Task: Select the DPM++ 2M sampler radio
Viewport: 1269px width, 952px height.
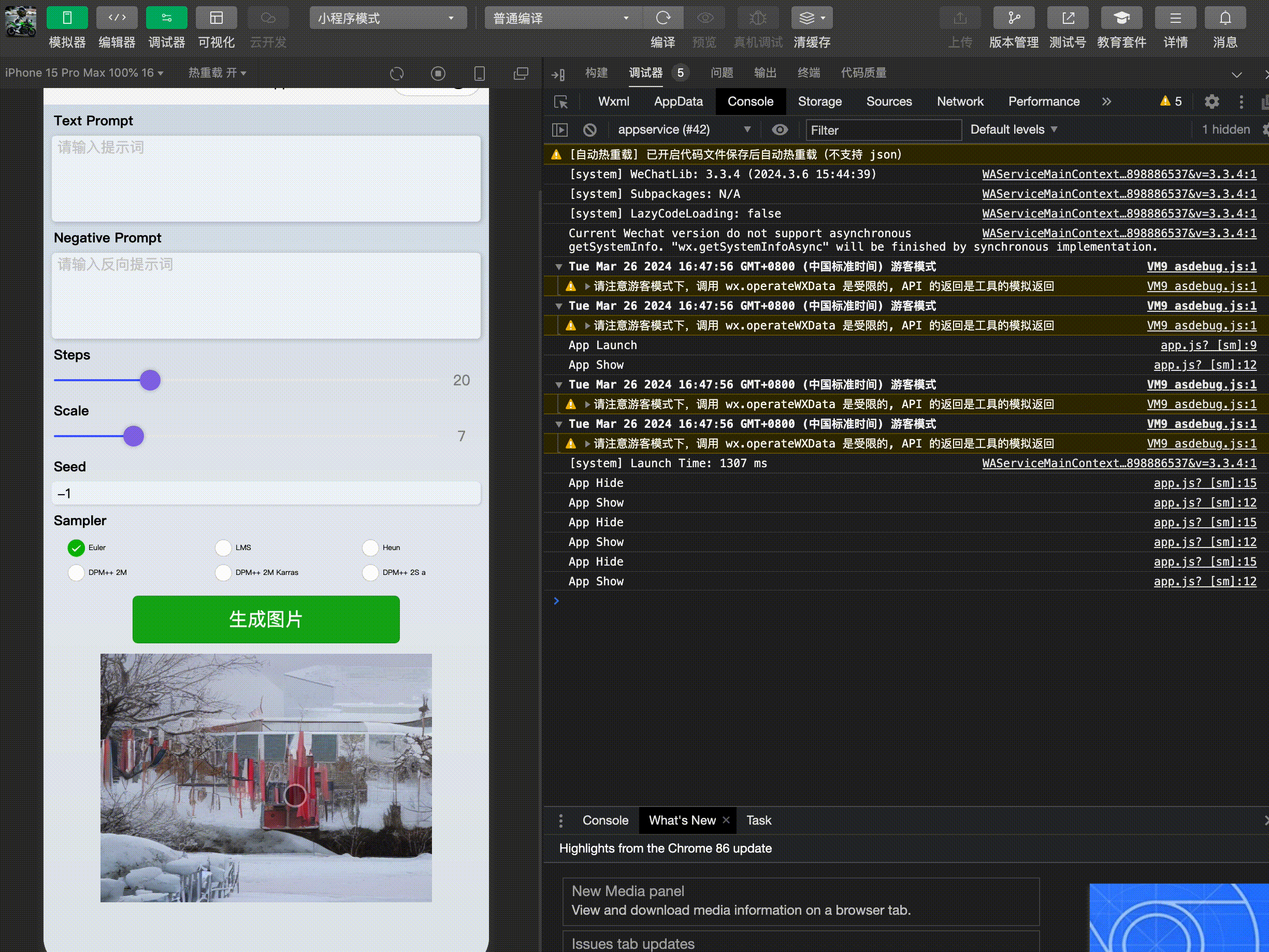Action: pos(76,573)
